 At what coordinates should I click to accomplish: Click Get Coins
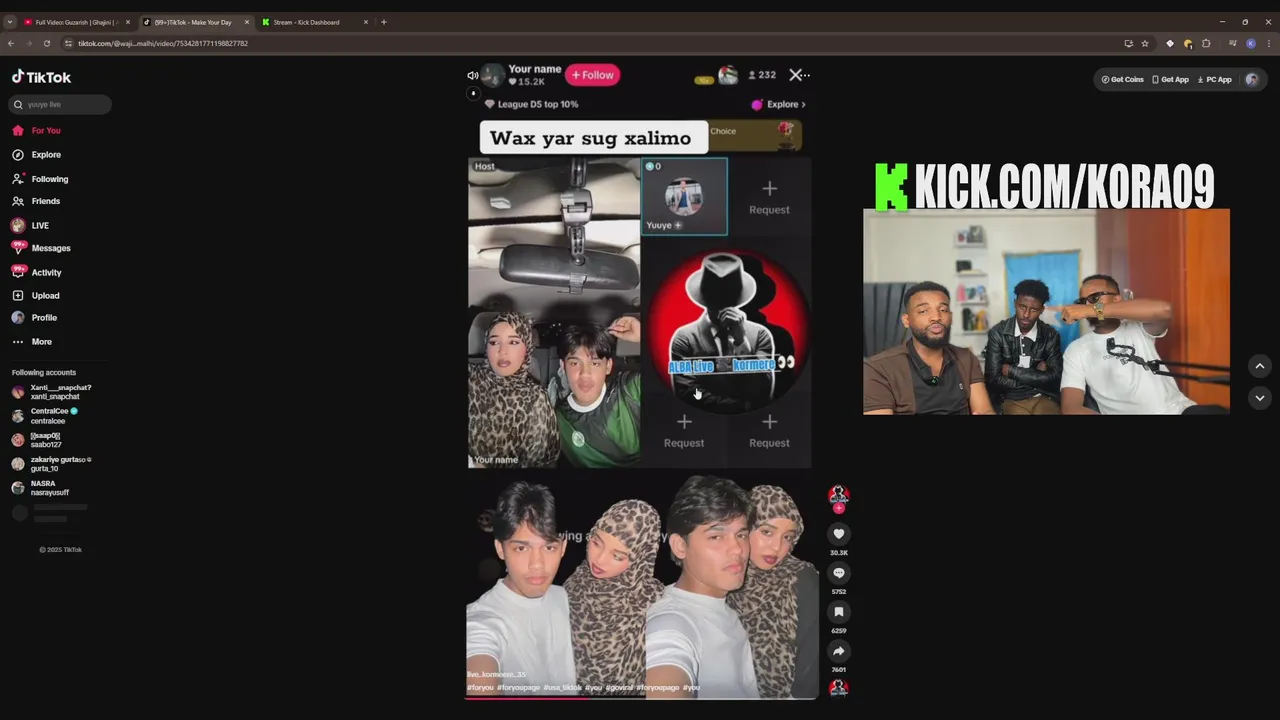[1122, 79]
